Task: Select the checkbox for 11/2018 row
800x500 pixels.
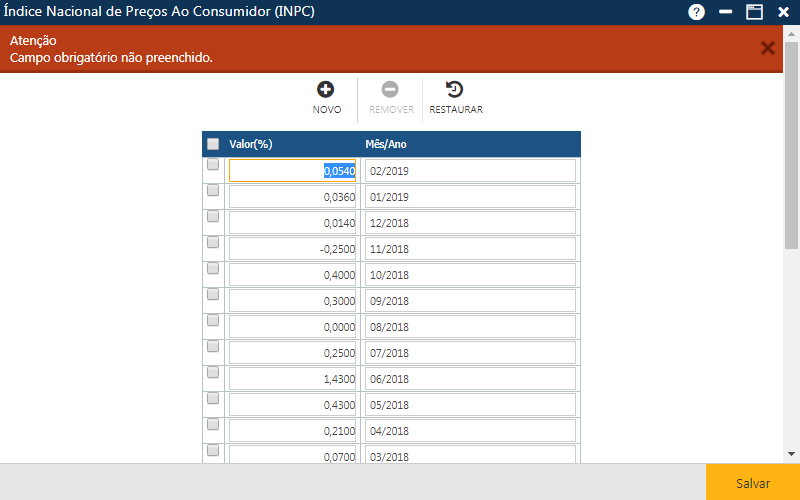Action: [x=213, y=242]
